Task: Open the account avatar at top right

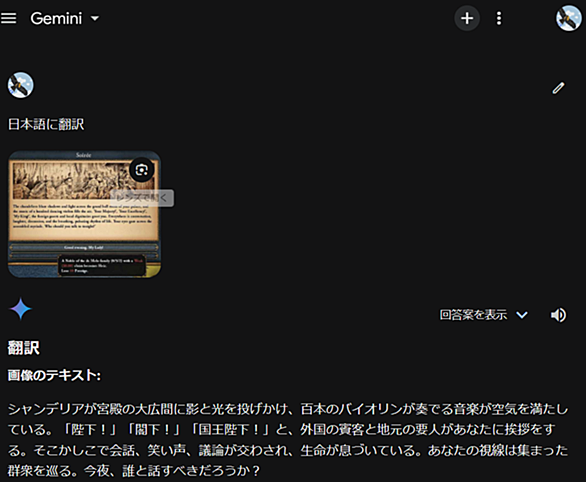Action: point(568,18)
